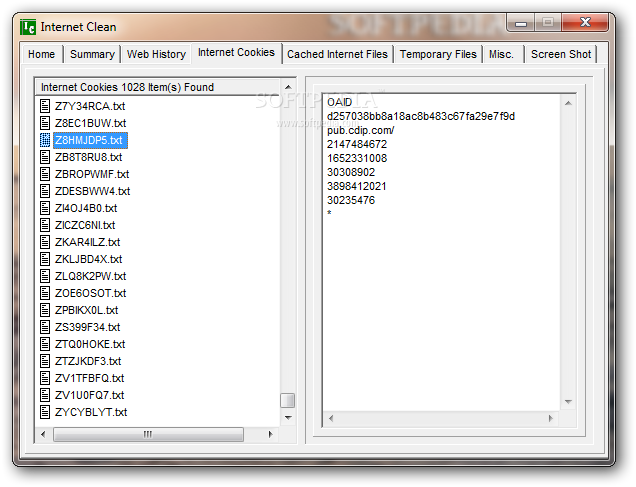Click file icon next to ZOE6OSOT.txt

(x=45, y=293)
